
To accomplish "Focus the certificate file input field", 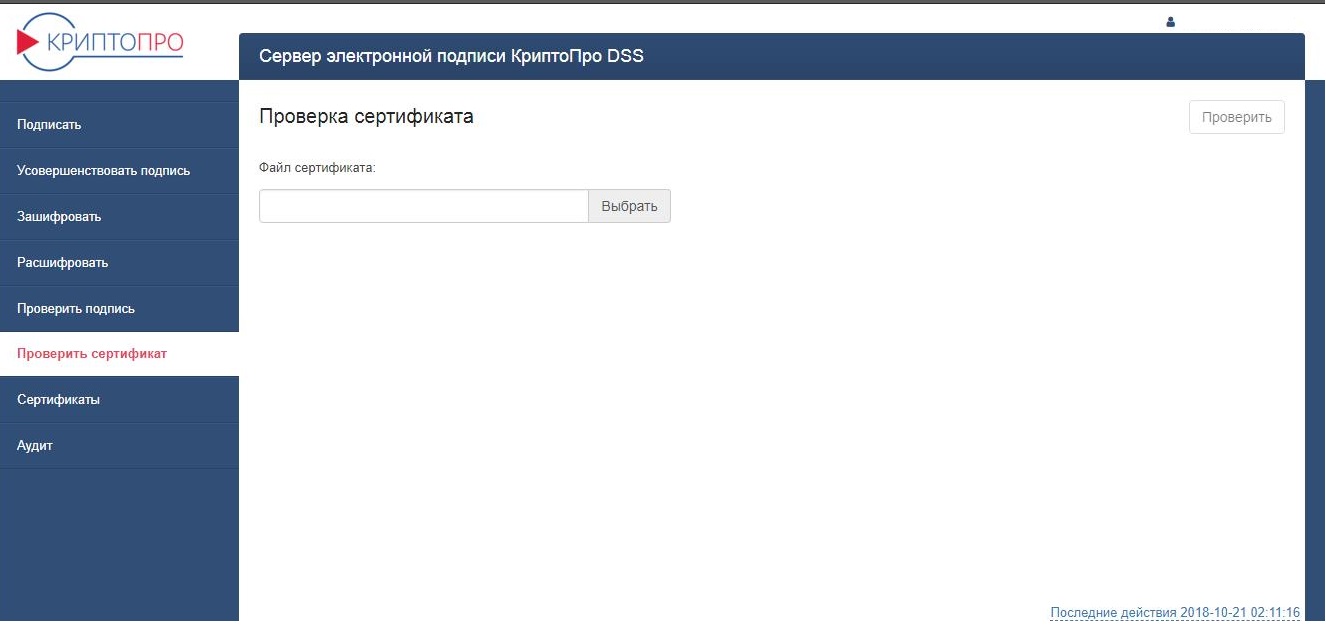I will point(424,206).
